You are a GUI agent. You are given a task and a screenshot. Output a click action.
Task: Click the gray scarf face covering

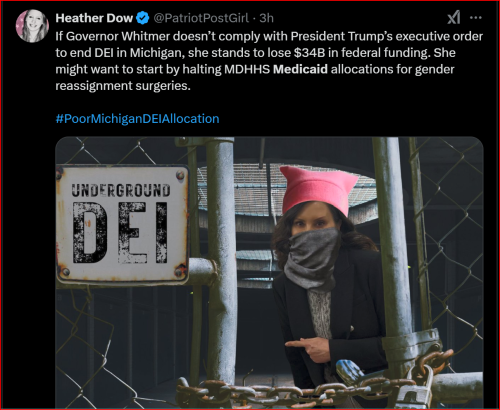tap(312, 258)
